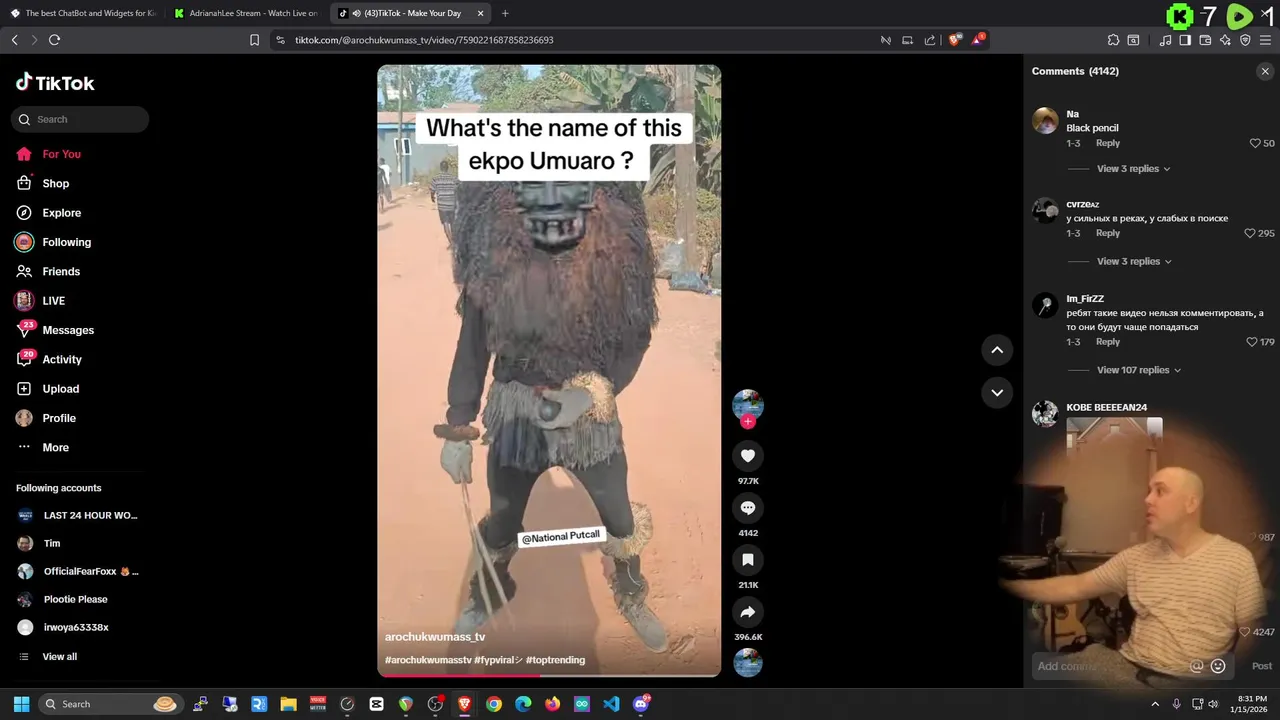This screenshot has height=720, width=1280.
Task: Click the Brave Rewards triangle icon
Action: (x=979, y=40)
